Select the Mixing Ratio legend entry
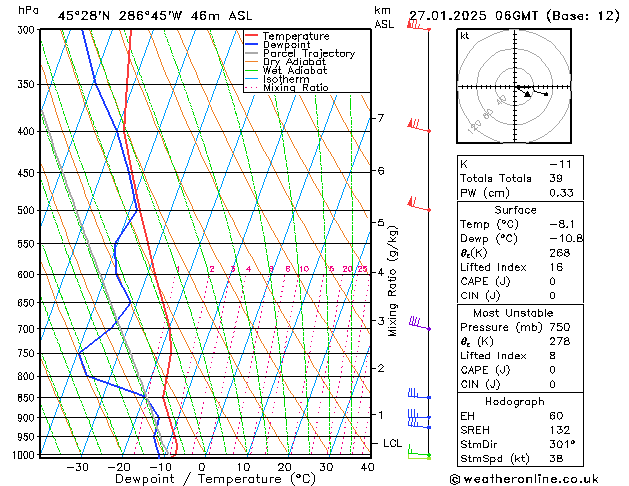The width and height of the screenshot is (629, 486). [287, 87]
